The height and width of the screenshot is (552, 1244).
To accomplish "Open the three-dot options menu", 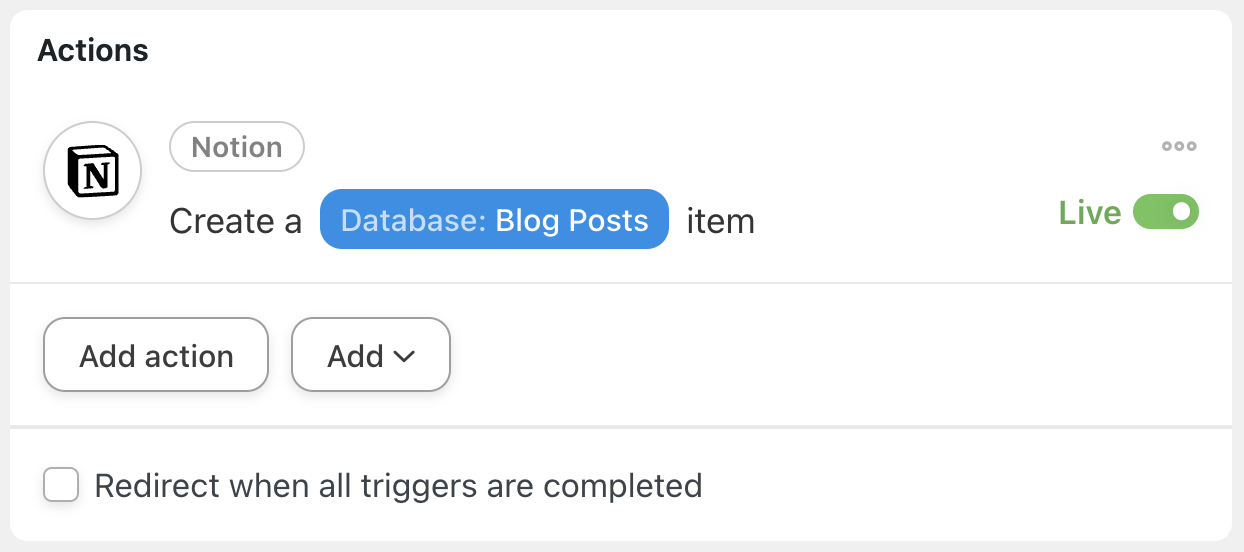I will tap(1179, 146).
